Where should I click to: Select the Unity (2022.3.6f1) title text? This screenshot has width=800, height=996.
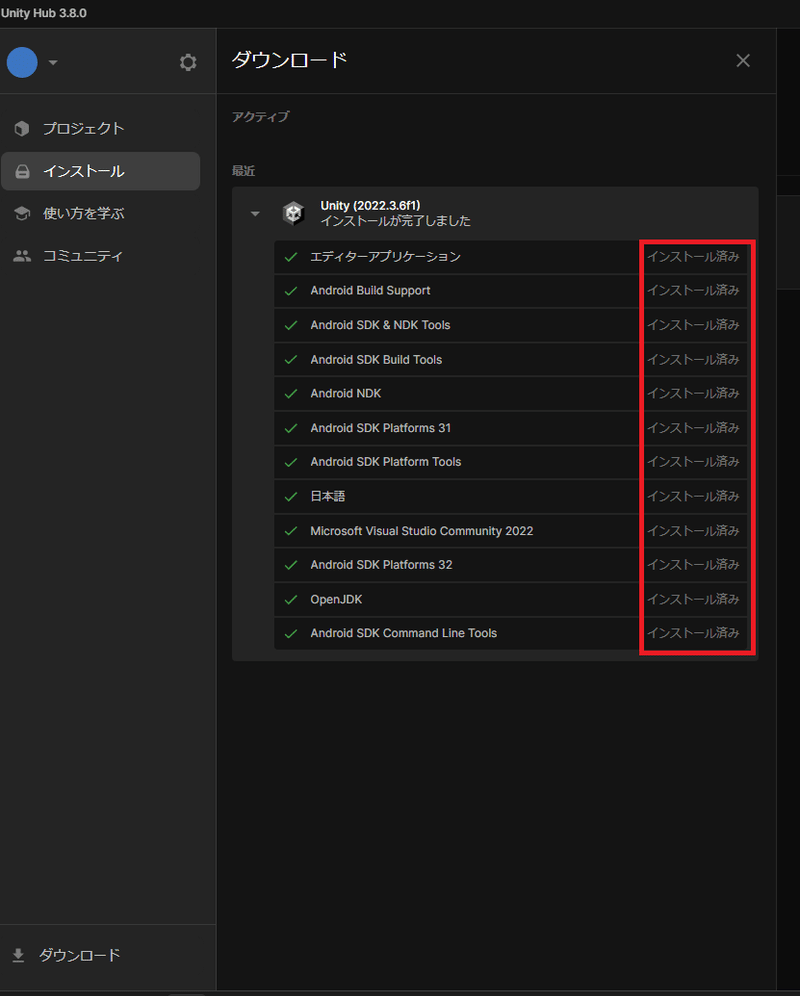(x=370, y=206)
